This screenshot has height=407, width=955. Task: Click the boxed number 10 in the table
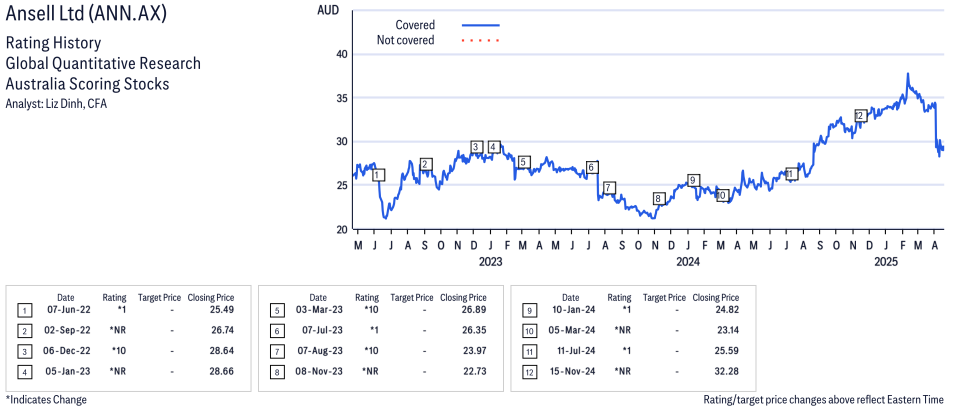(x=529, y=331)
